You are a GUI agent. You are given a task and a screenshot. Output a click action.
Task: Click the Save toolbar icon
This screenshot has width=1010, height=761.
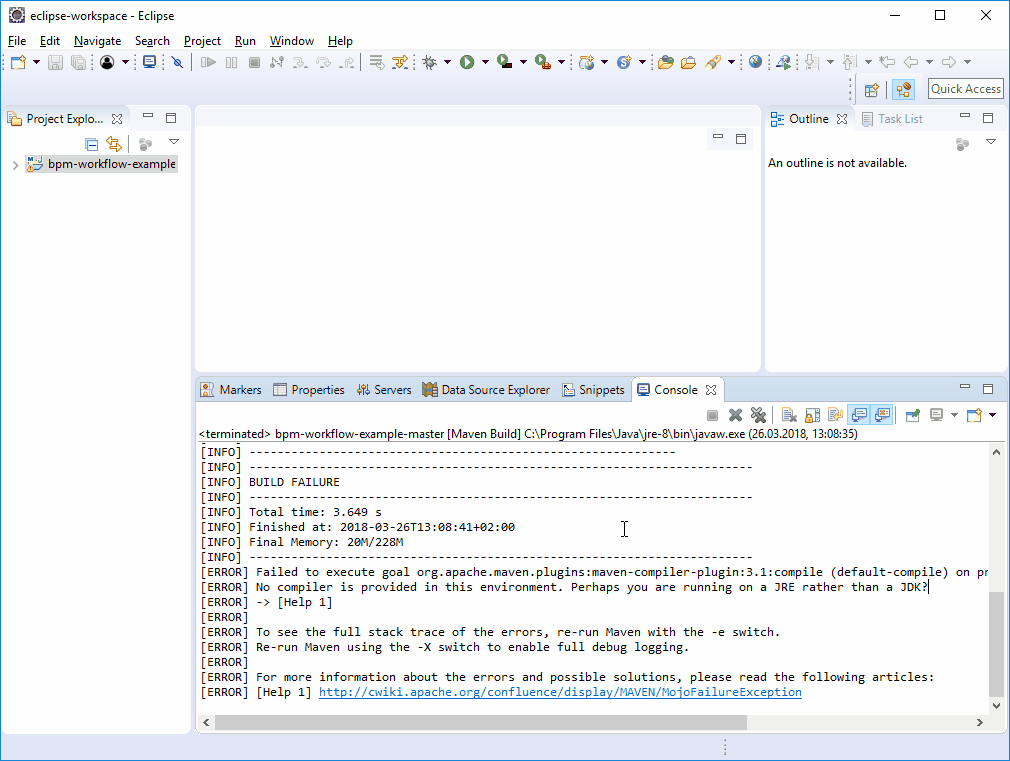55,62
